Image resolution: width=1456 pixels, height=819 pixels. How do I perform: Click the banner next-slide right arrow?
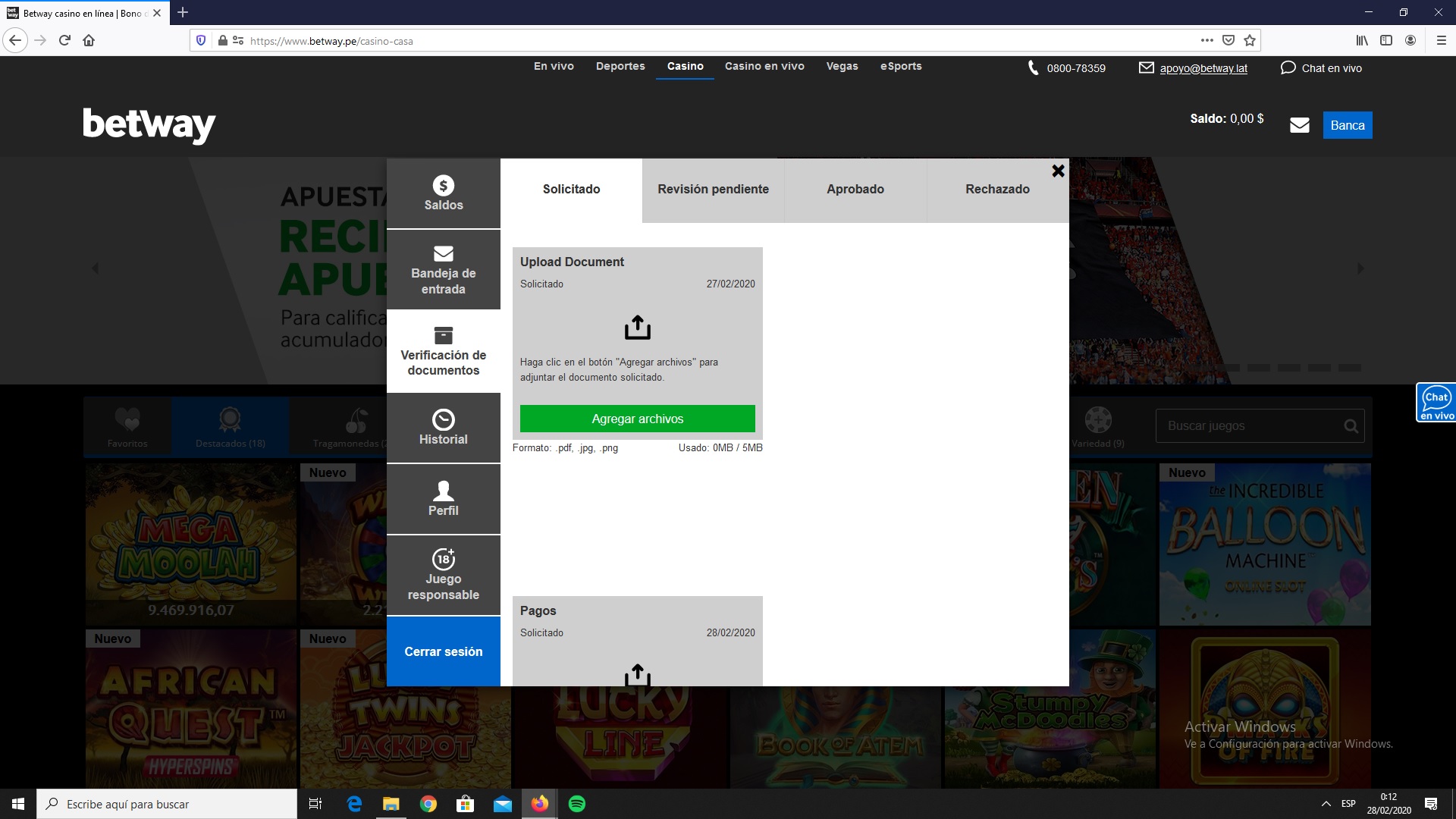point(1360,268)
